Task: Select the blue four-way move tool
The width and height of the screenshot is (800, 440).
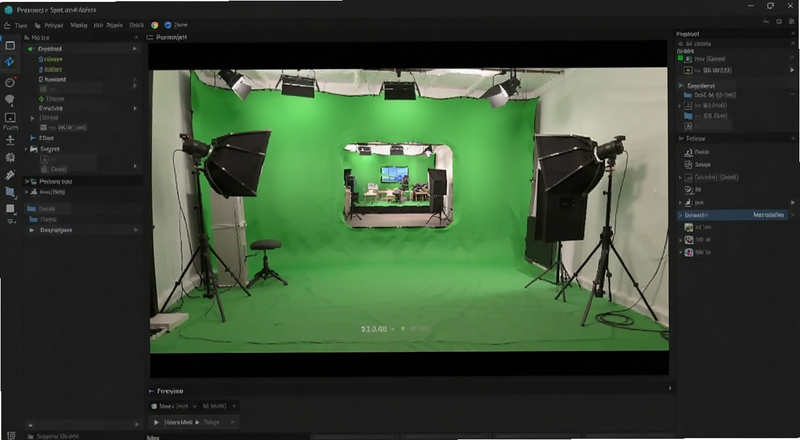Action: (x=10, y=62)
